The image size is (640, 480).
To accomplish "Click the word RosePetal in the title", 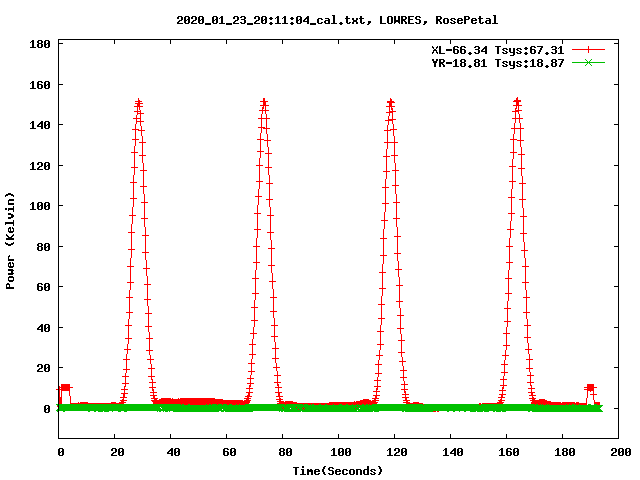I will [467, 20].
